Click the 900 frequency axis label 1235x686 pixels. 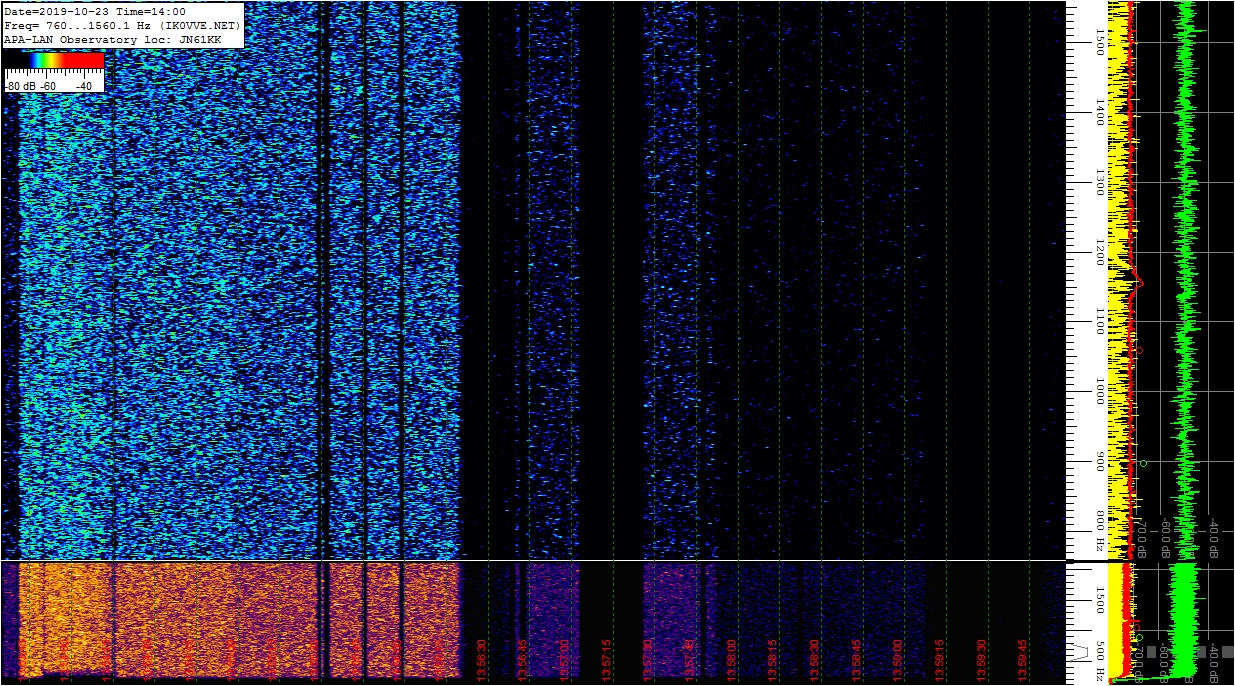click(x=1100, y=461)
